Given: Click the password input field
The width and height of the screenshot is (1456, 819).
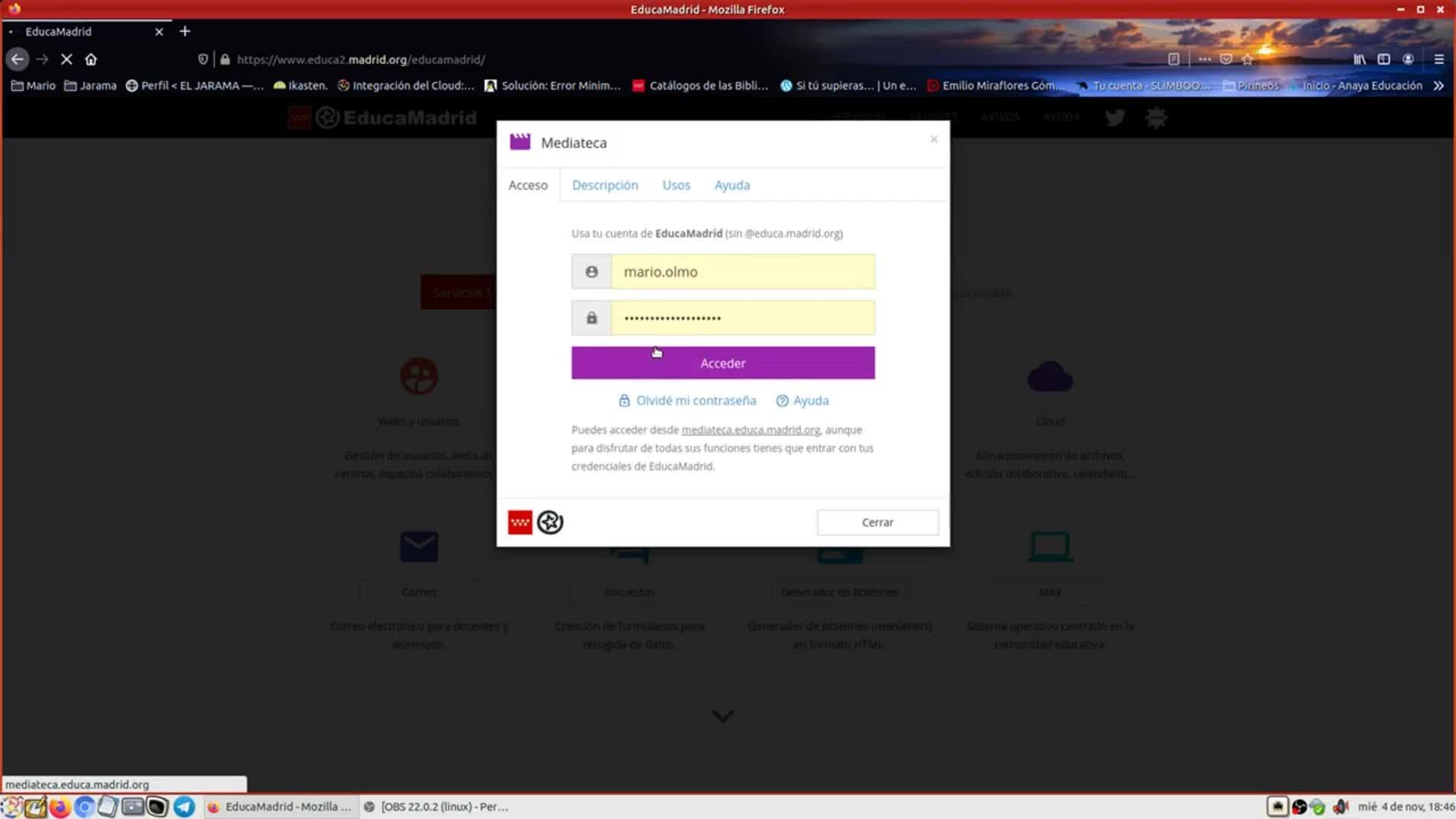Looking at the screenshot, I should click(x=742, y=318).
